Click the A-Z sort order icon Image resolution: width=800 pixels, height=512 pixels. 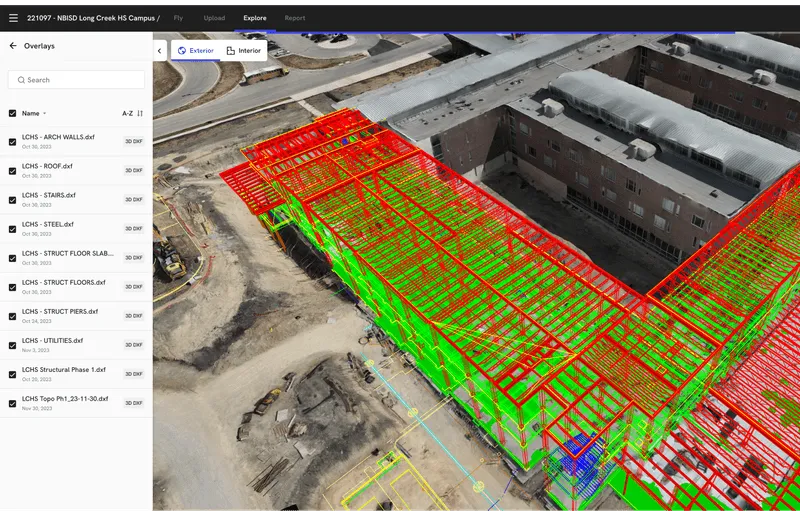point(140,113)
